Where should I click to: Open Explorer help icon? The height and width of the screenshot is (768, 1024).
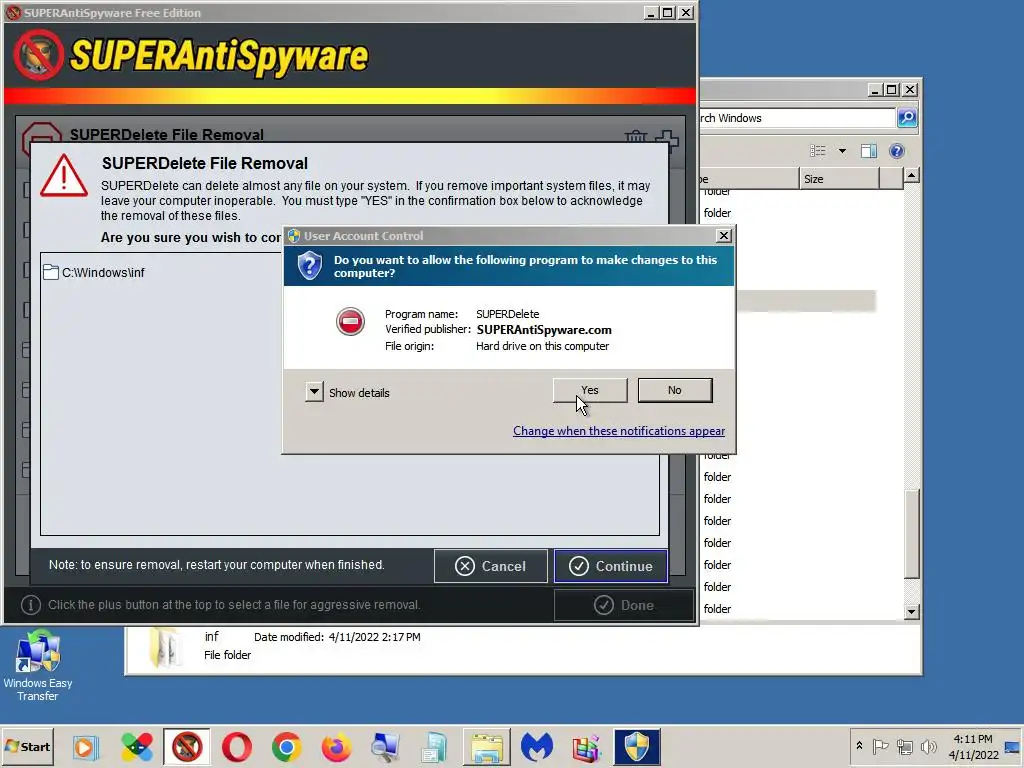[x=897, y=151]
